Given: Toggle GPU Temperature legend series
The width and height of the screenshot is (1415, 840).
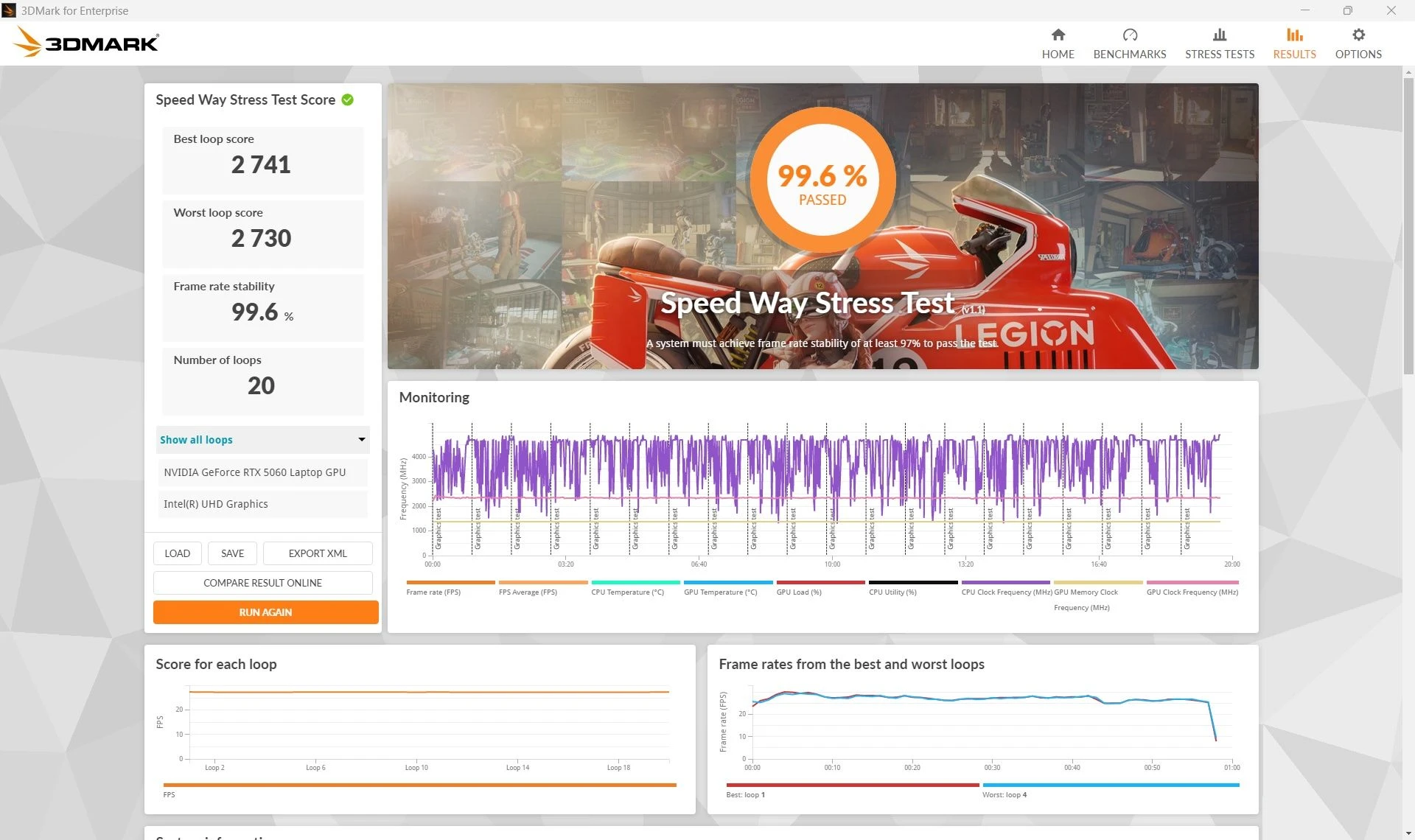Looking at the screenshot, I should [720, 592].
